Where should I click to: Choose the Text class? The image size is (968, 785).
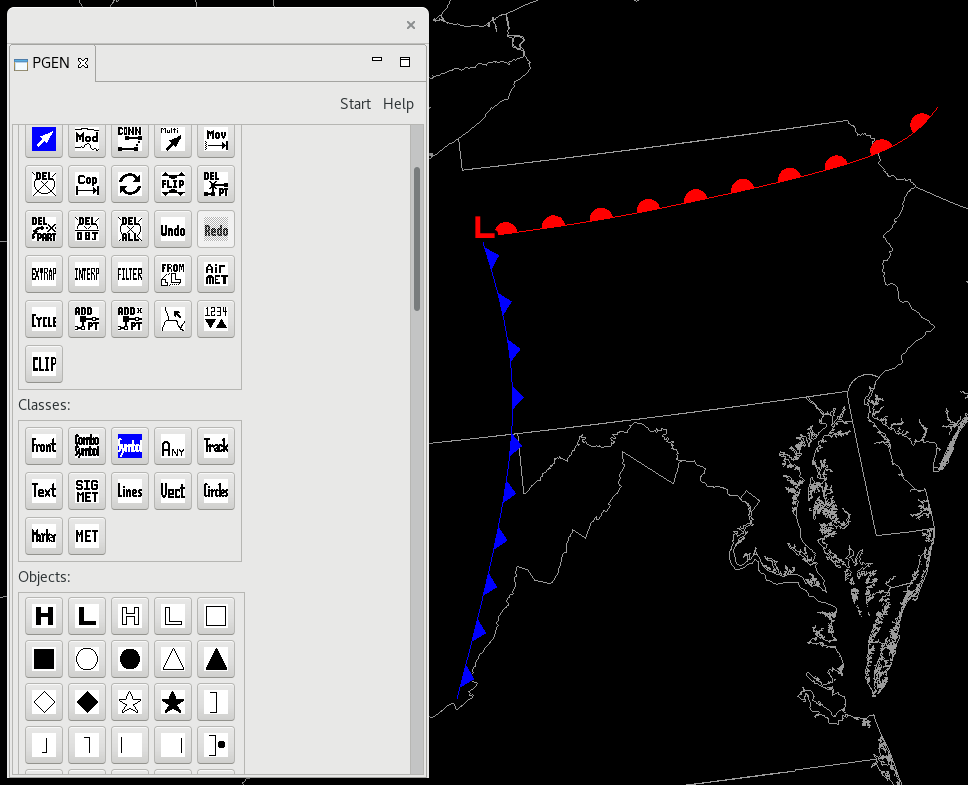44,491
